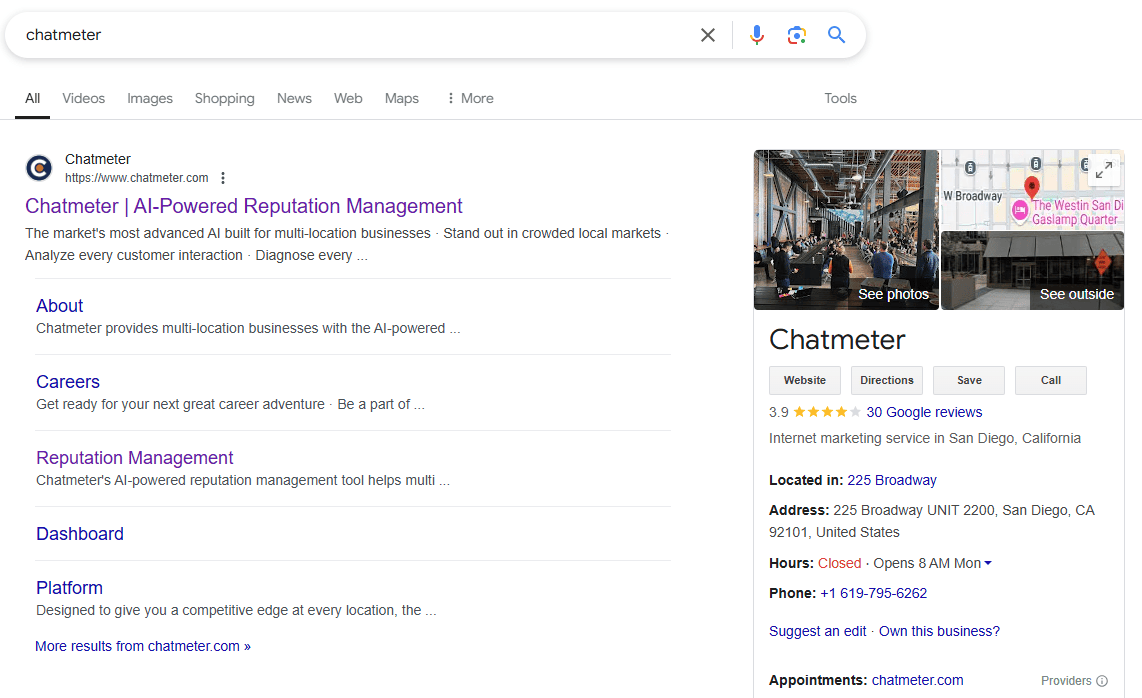Open the Careers sitelink
The height and width of the screenshot is (698, 1142).
pos(68,382)
